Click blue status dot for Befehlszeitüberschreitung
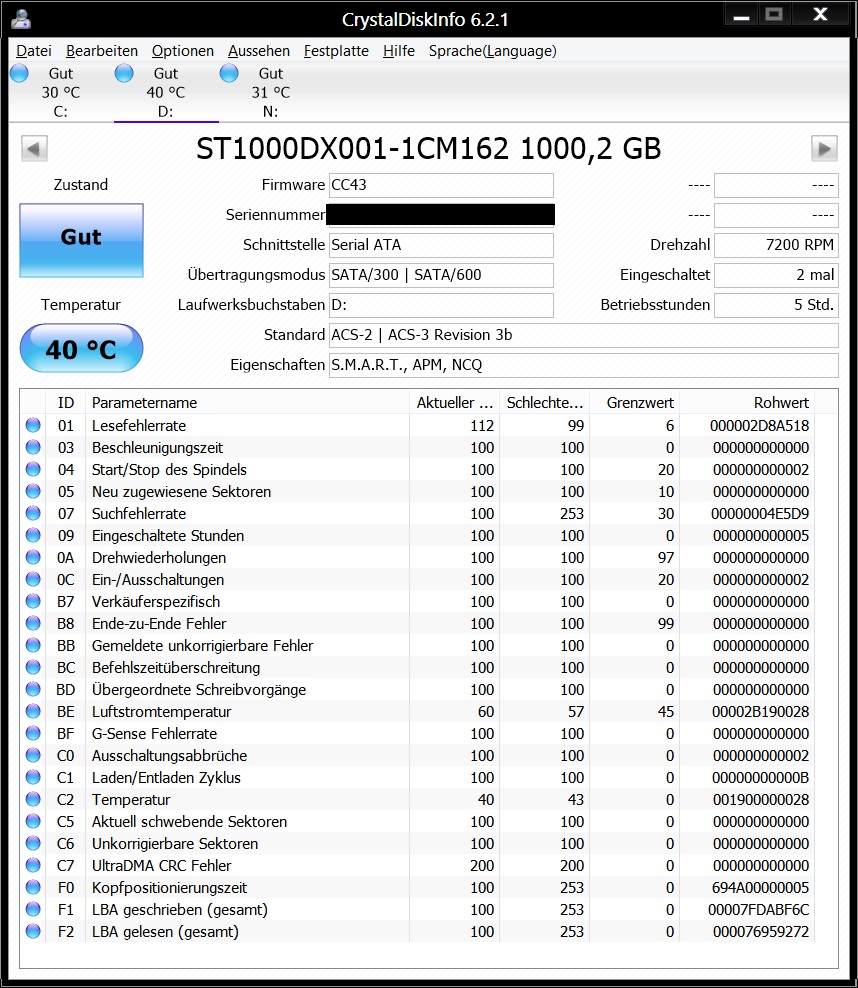858x988 pixels. click(x=33, y=667)
